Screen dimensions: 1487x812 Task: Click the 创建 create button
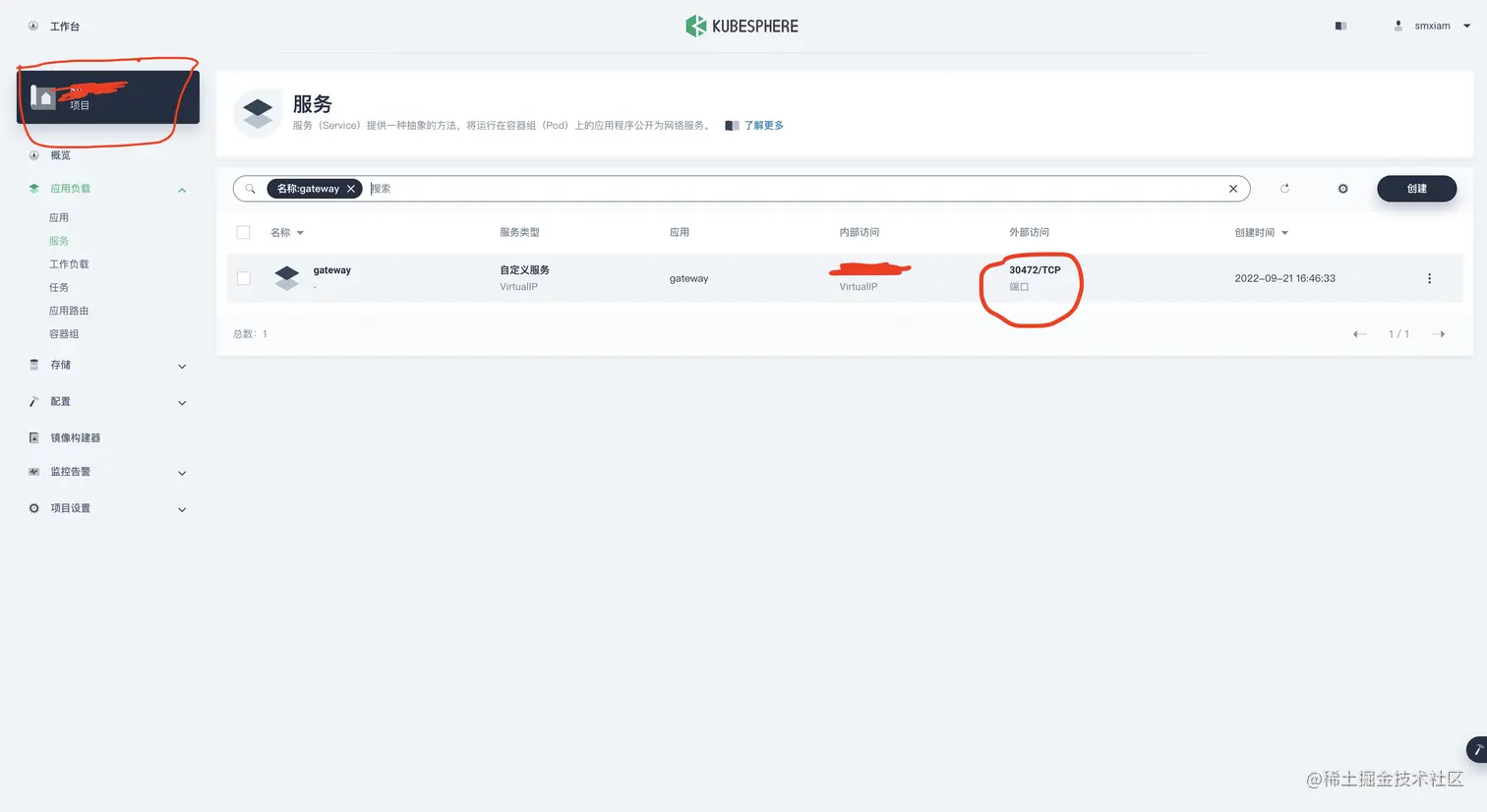click(1416, 189)
